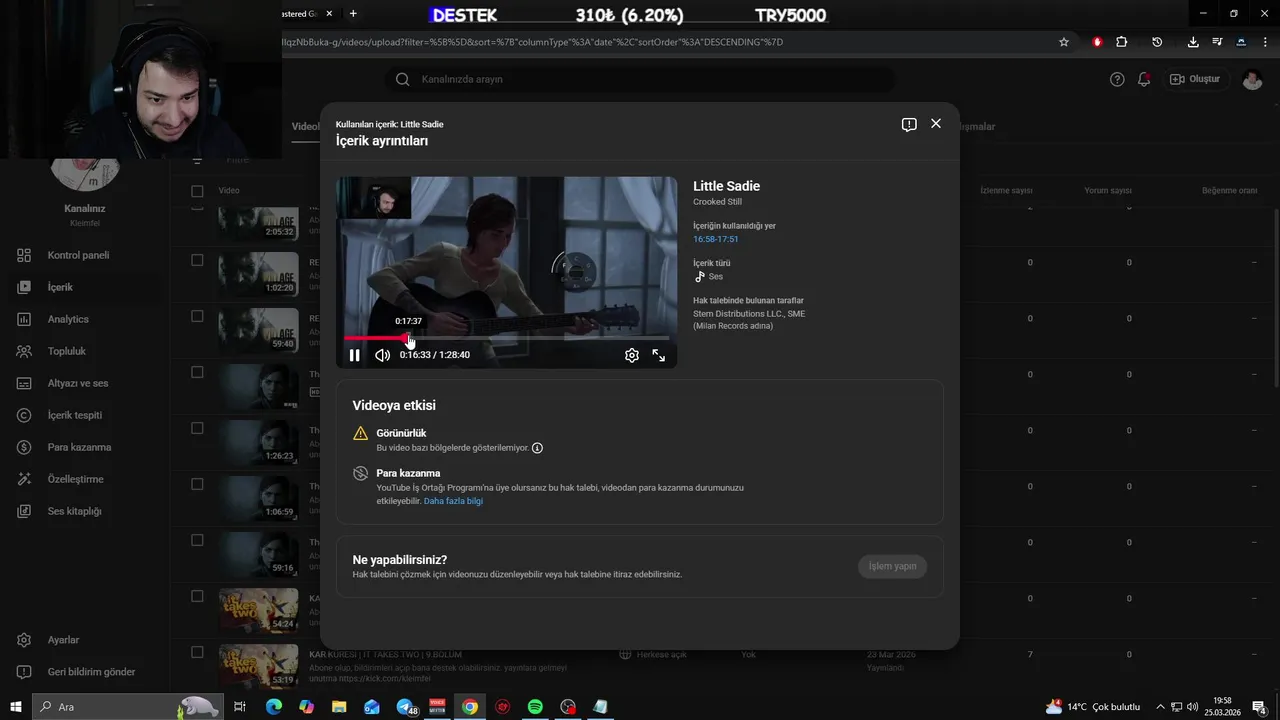The width and height of the screenshot is (1280, 720).
Task: Click the taskbar Ara search box
Action: (x=126, y=707)
